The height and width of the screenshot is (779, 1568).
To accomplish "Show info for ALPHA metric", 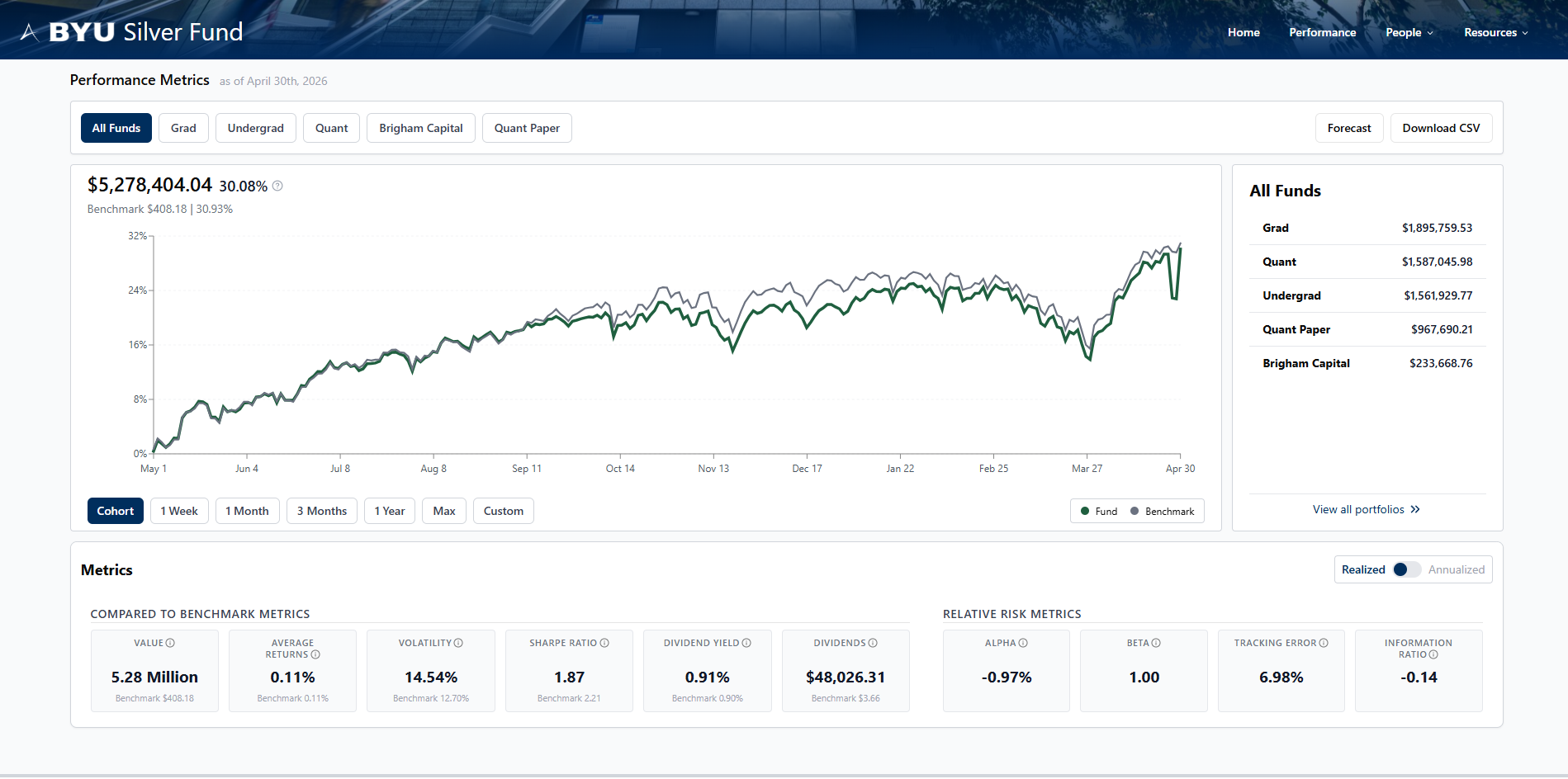I will 1023,643.
